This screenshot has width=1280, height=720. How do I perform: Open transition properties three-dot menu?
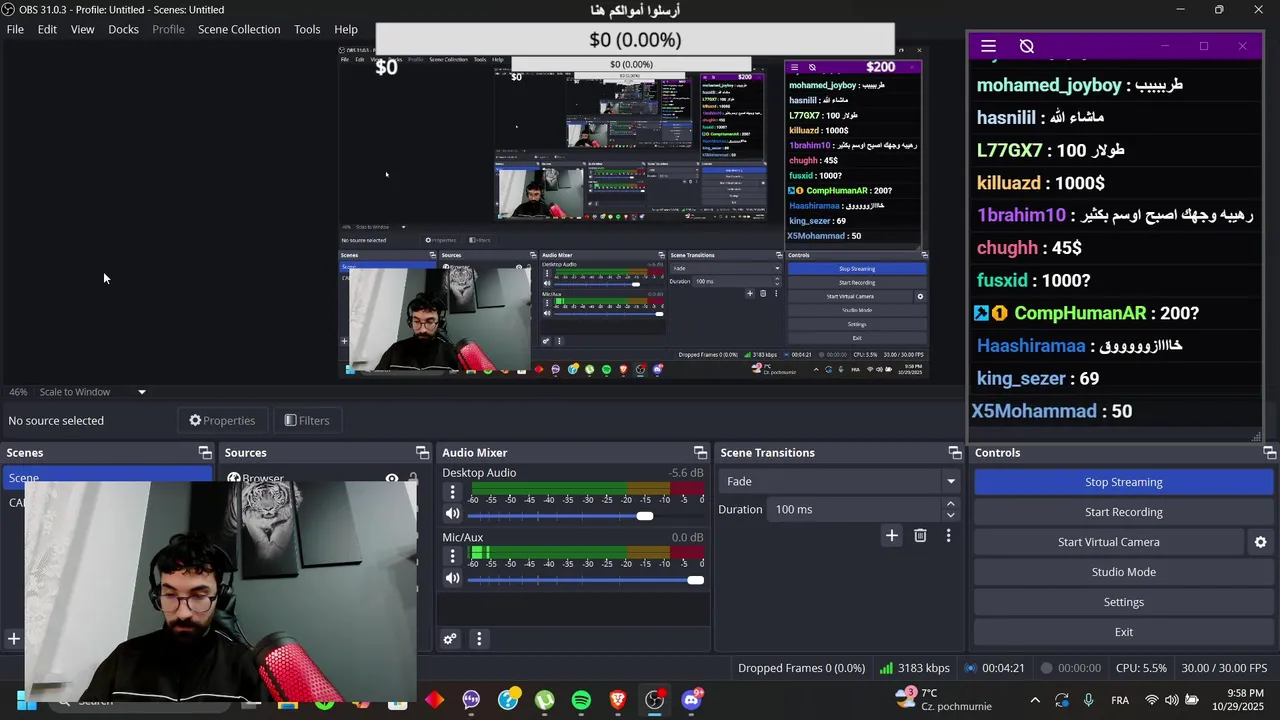948,536
